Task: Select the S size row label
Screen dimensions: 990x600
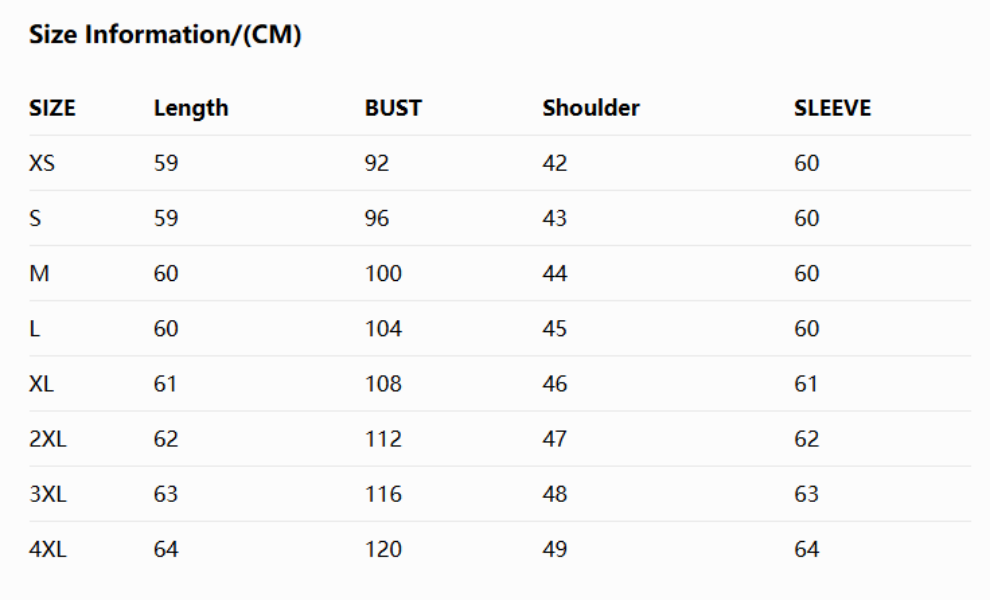Action: (35, 218)
